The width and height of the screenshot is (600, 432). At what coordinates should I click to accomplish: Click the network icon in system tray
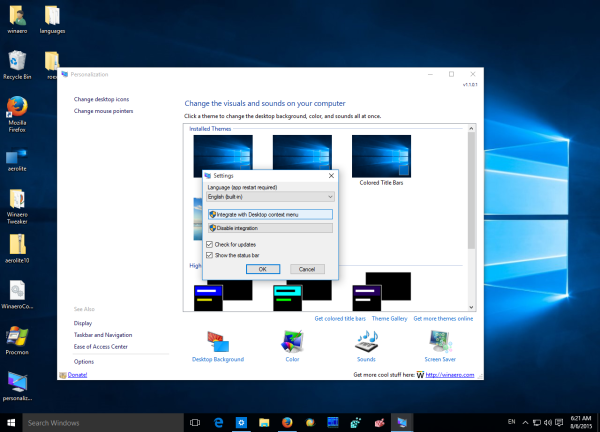tap(537, 423)
